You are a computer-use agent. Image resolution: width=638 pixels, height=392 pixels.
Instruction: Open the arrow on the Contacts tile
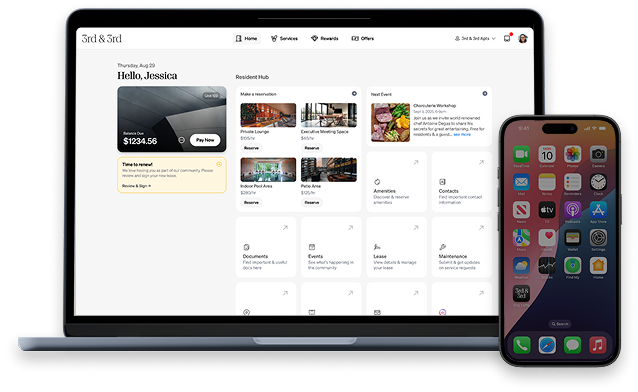coord(481,162)
